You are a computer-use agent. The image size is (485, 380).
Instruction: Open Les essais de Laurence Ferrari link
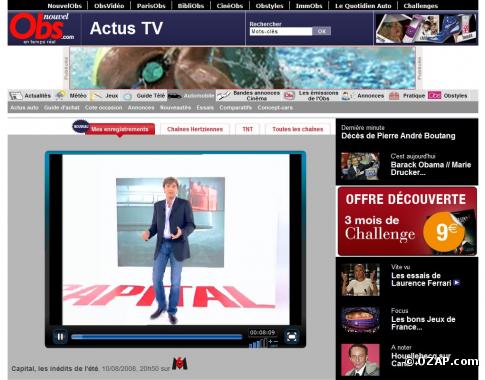[421, 279]
